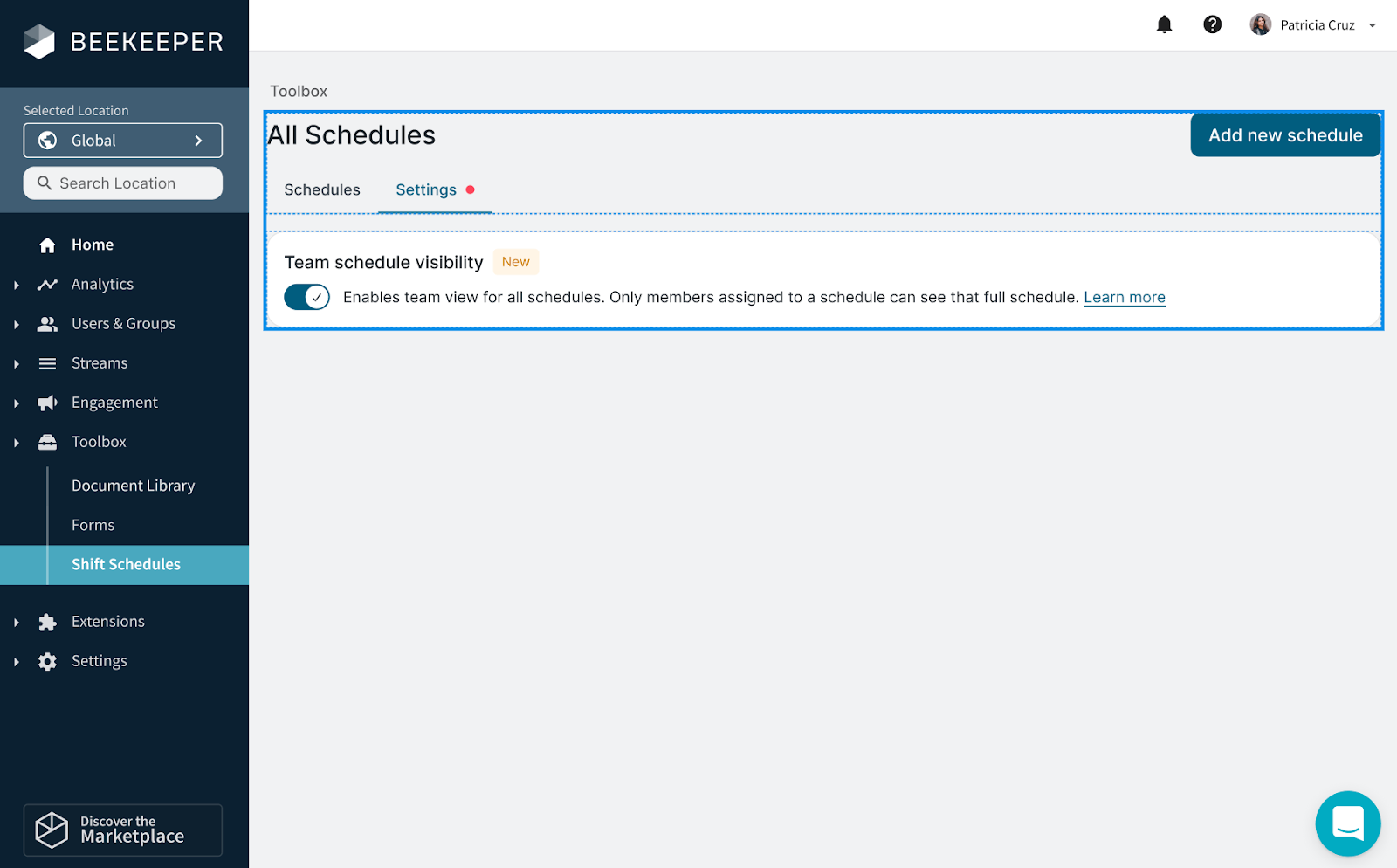This screenshot has height=868, width=1397.
Task: Switch to the Schedules tab
Action: pyautogui.click(x=321, y=189)
